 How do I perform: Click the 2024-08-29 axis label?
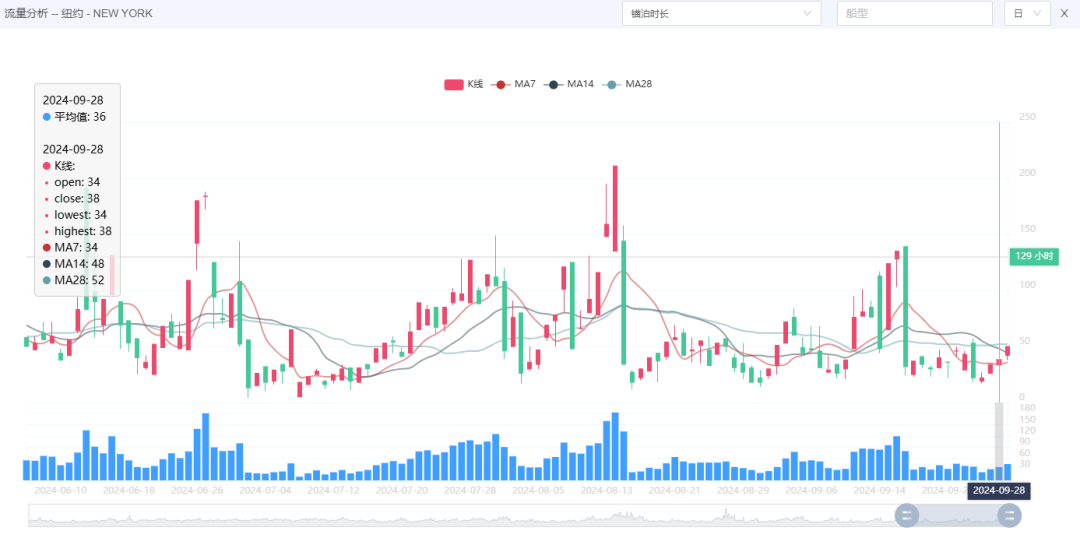click(x=742, y=490)
